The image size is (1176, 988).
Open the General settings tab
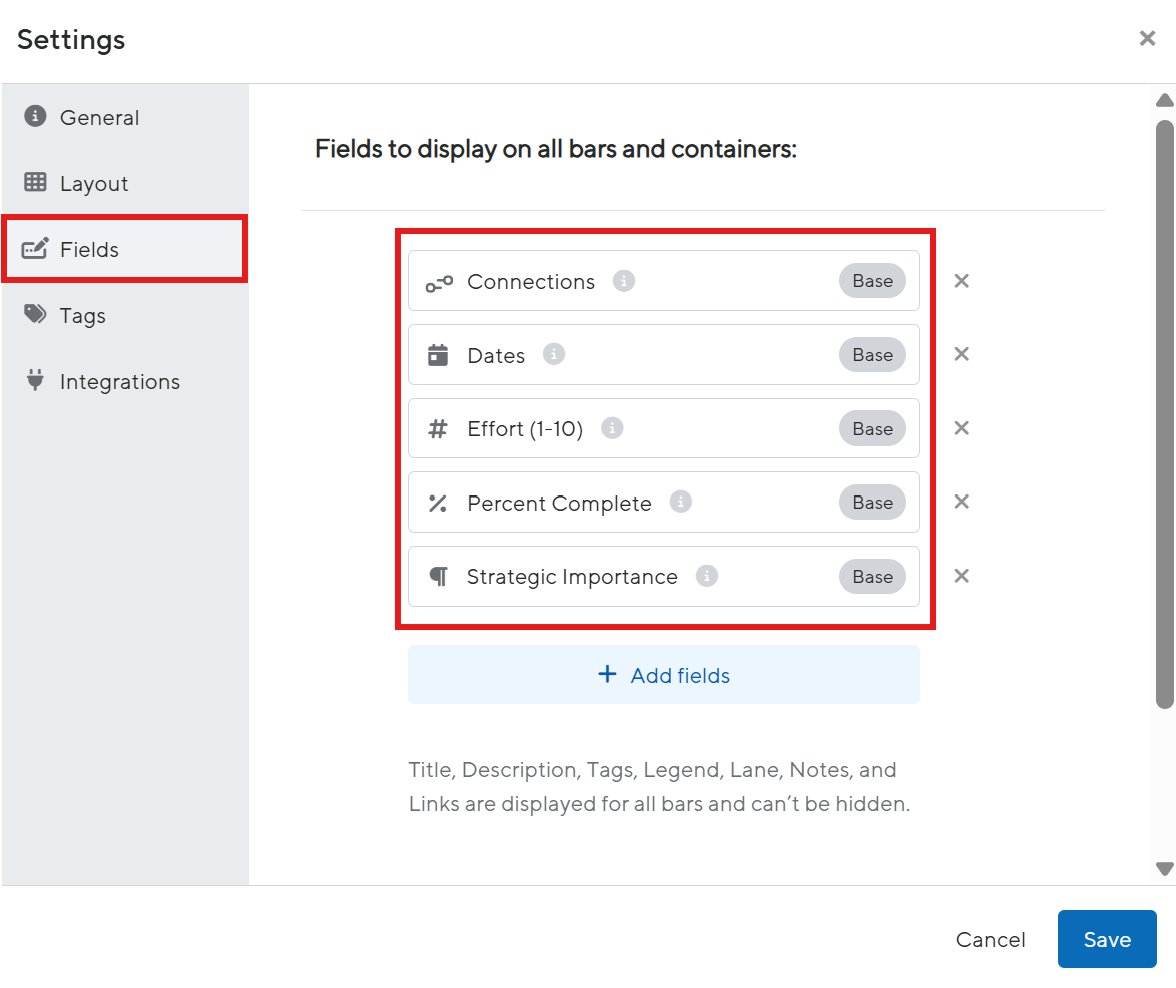pyautogui.click(x=98, y=117)
